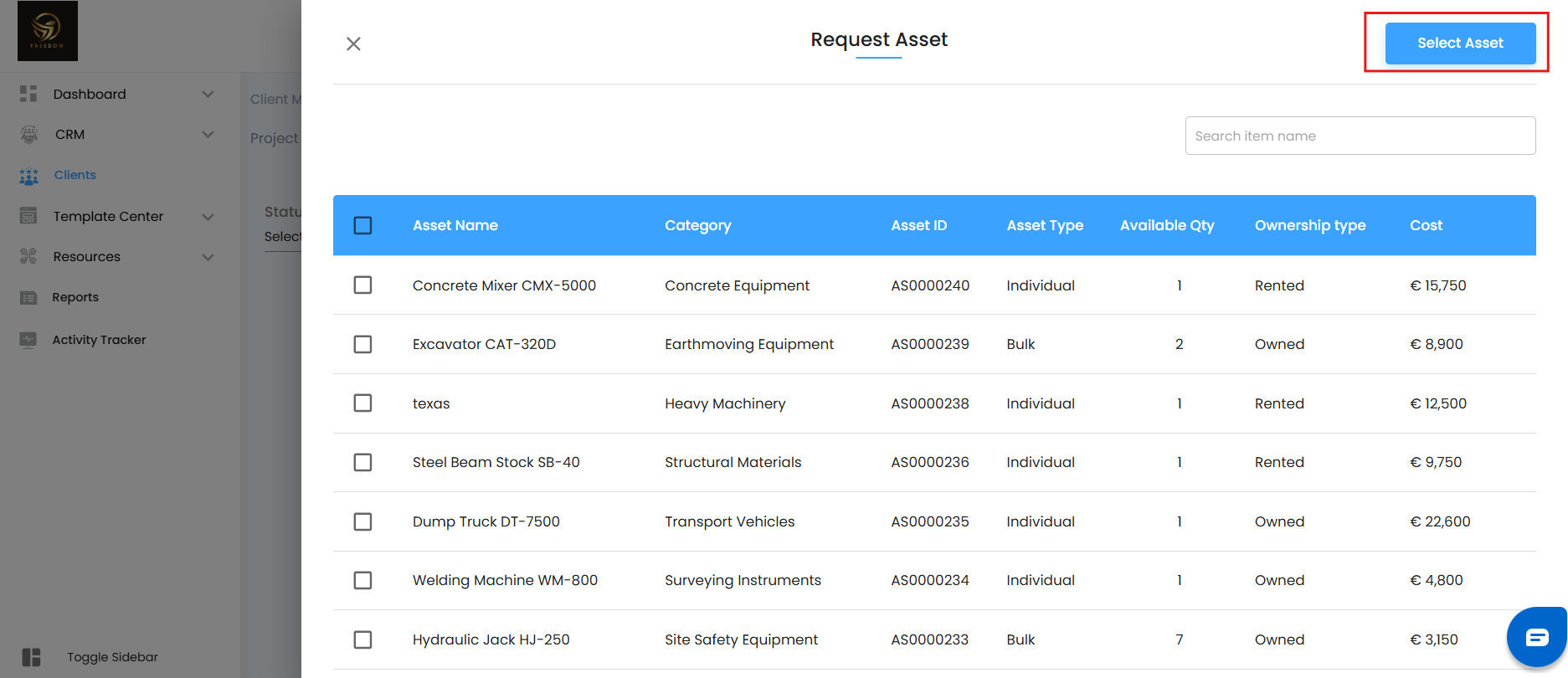
Task: Click the Clients people icon
Action: [x=29, y=176]
